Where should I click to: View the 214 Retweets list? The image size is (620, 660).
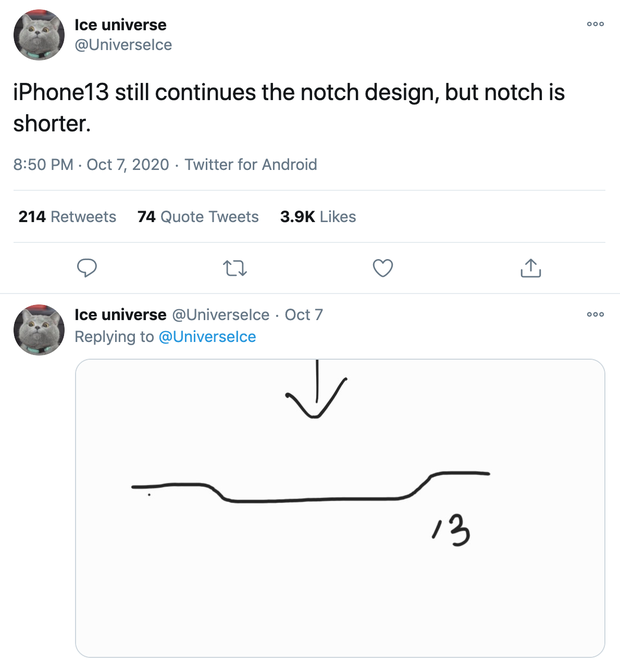tap(67, 216)
